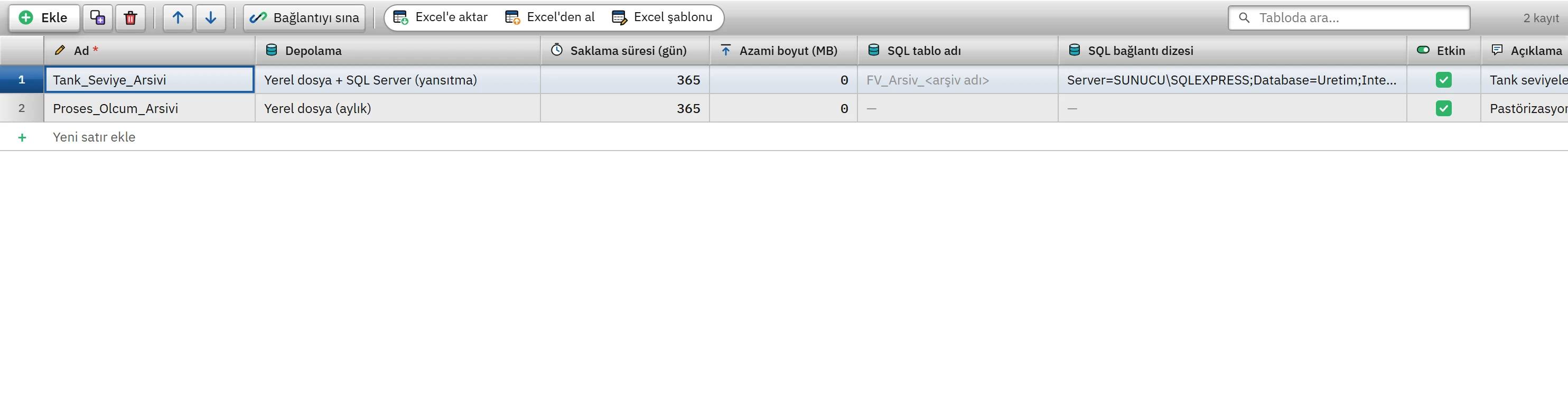Select row number 1 header

click(22, 80)
